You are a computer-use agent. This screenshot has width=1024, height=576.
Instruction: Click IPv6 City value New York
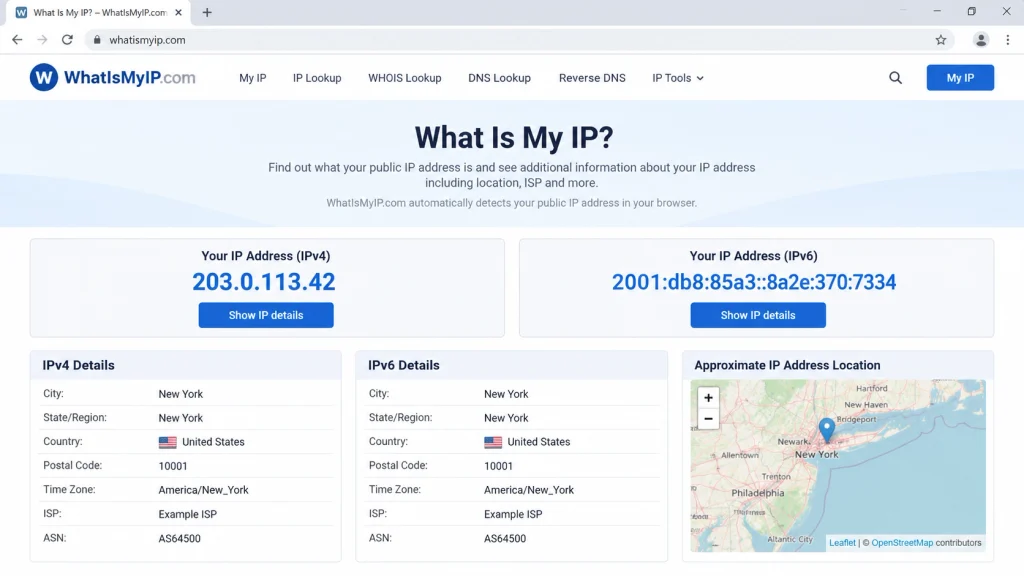pyautogui.click(x=506, y=394)
